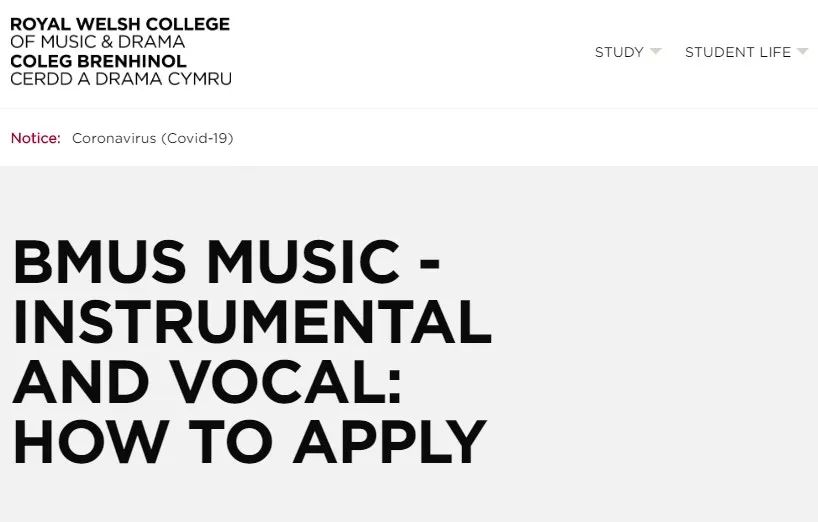Expand the arrow beside STUDENT LIFE
Screen dimensions: 818x522
pos(802,51)
